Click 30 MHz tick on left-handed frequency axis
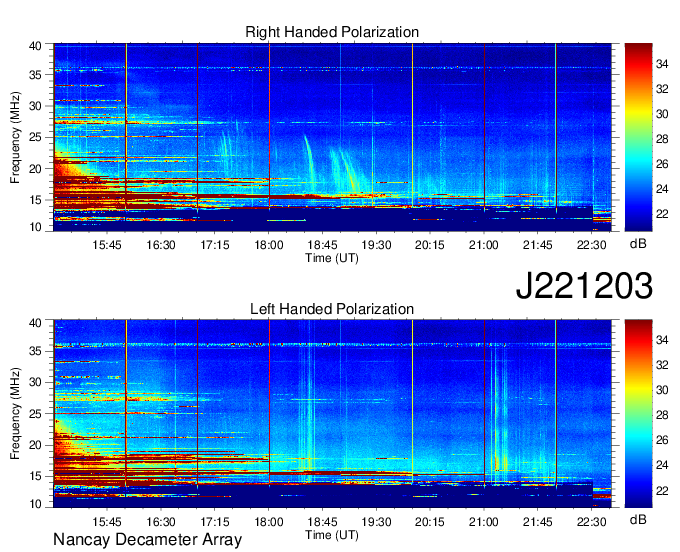 pyautogui.click(x=35, y=382)
